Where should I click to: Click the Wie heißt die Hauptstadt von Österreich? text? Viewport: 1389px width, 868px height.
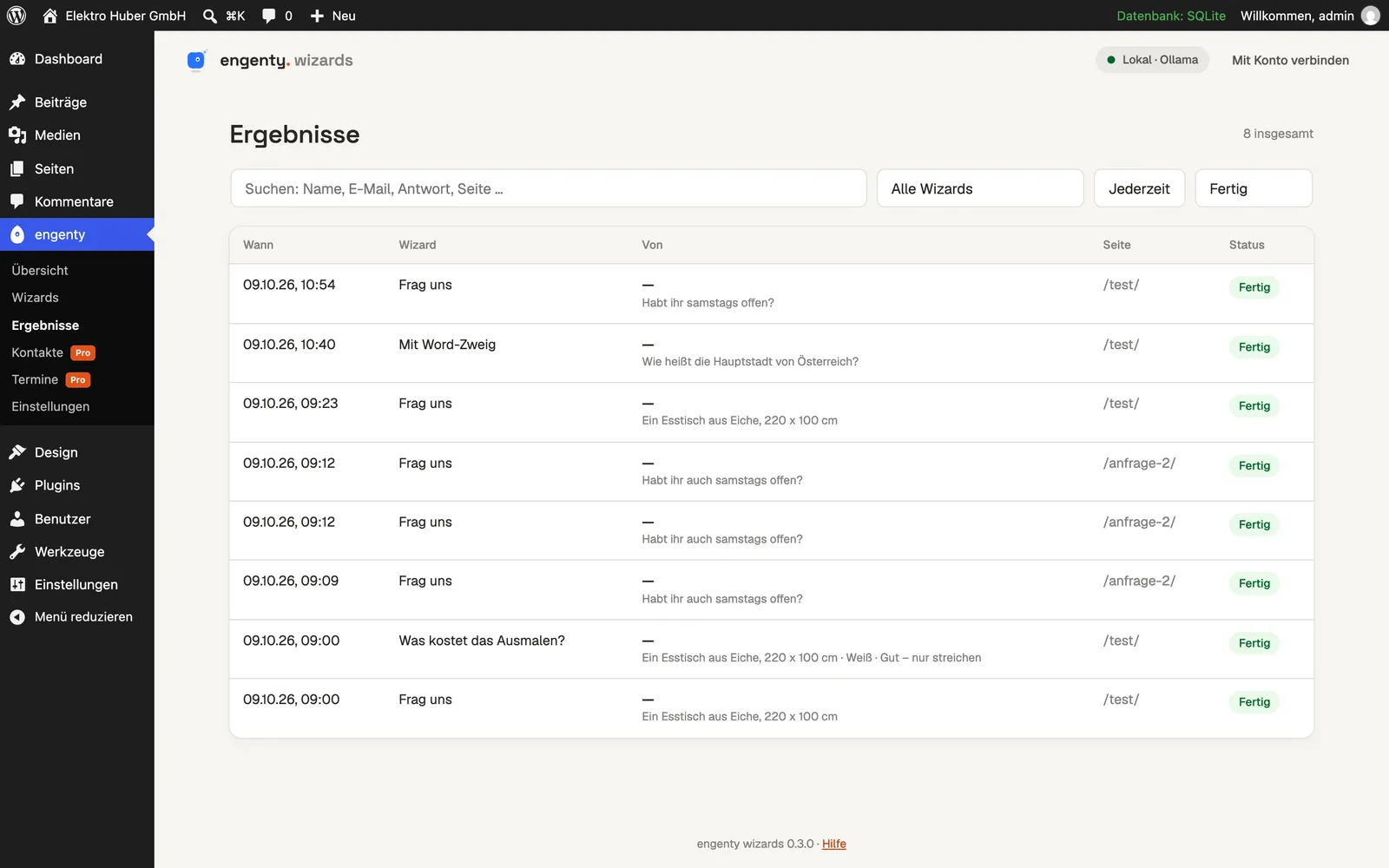click(750, 362)
